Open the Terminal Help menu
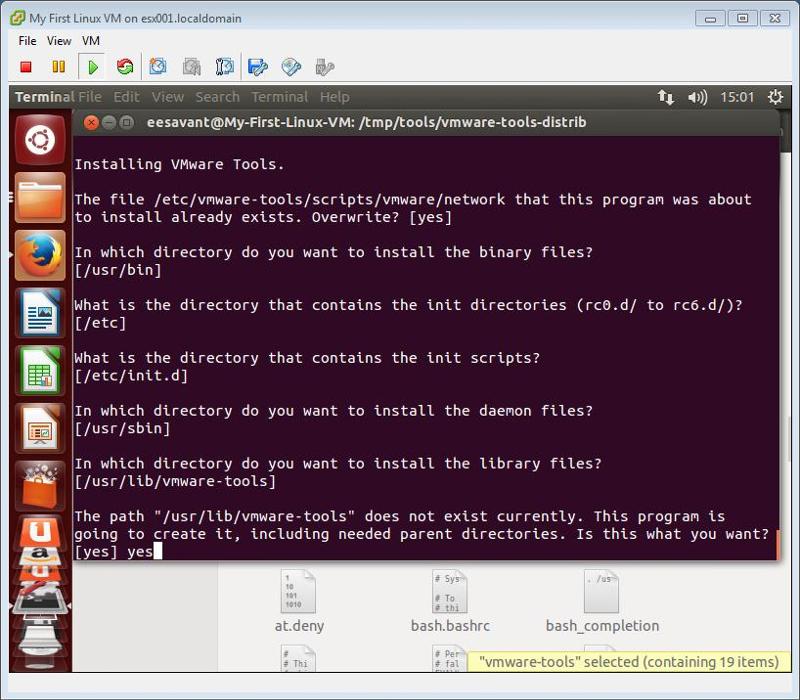The width and height of the screenshot is (800, 700). tap(335, 97)
